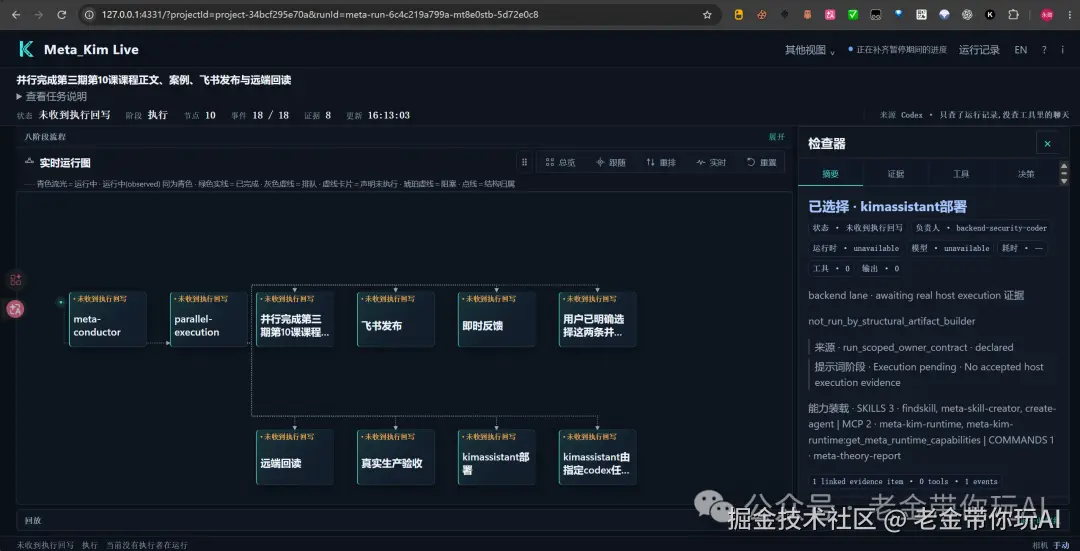The image size is (1080, 551).
Task: Click the 正在补齐暂停期间的进度 status indicator
Action: (x=897, y=50)
